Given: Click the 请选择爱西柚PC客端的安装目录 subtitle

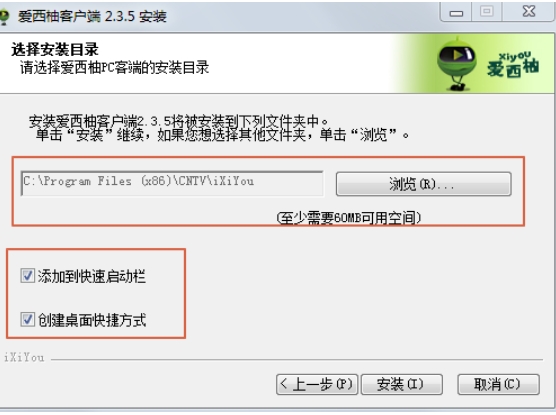Looking at the screenshot, I should click(114, 67).
